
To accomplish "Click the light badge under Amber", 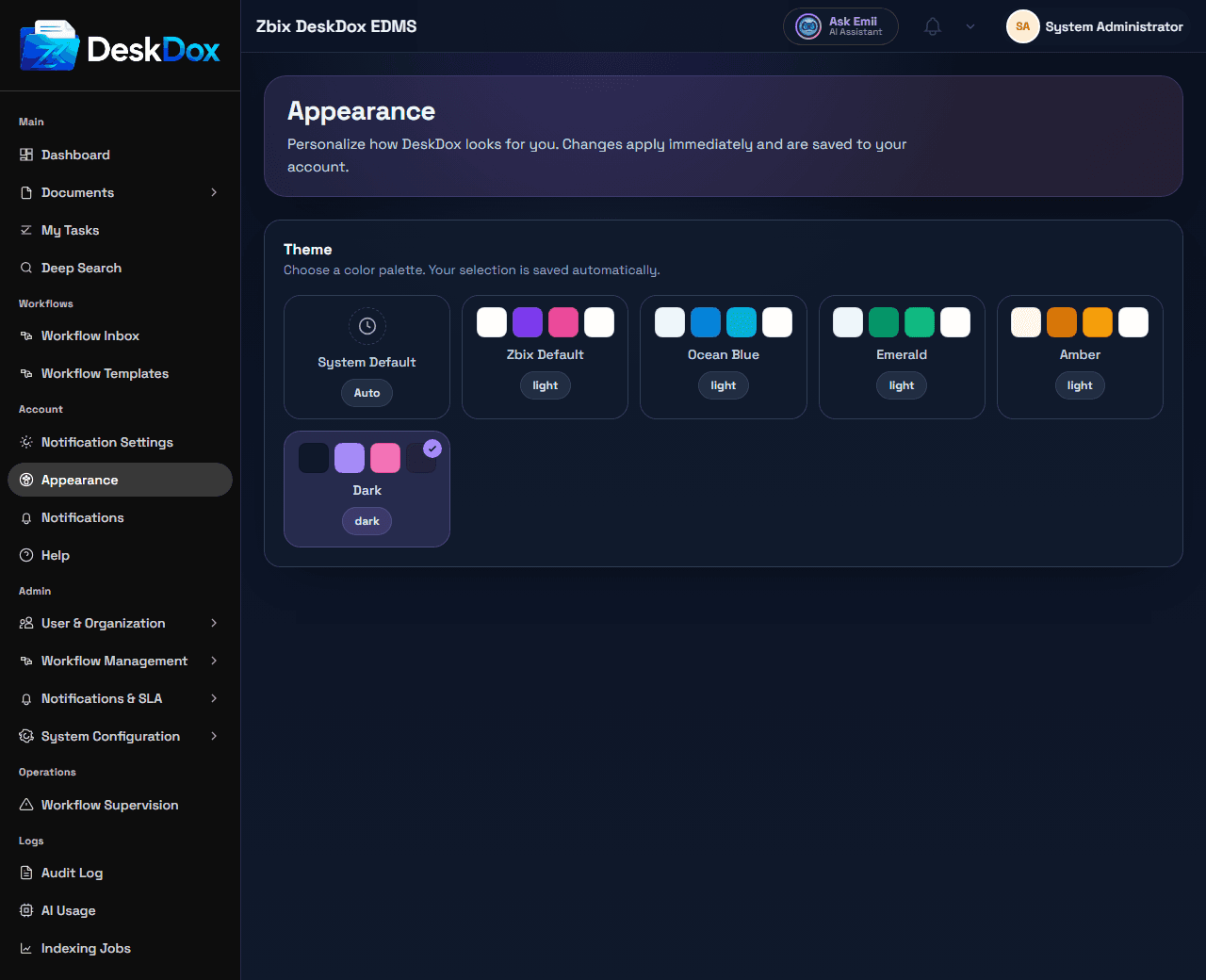I will coord(1080,385).
